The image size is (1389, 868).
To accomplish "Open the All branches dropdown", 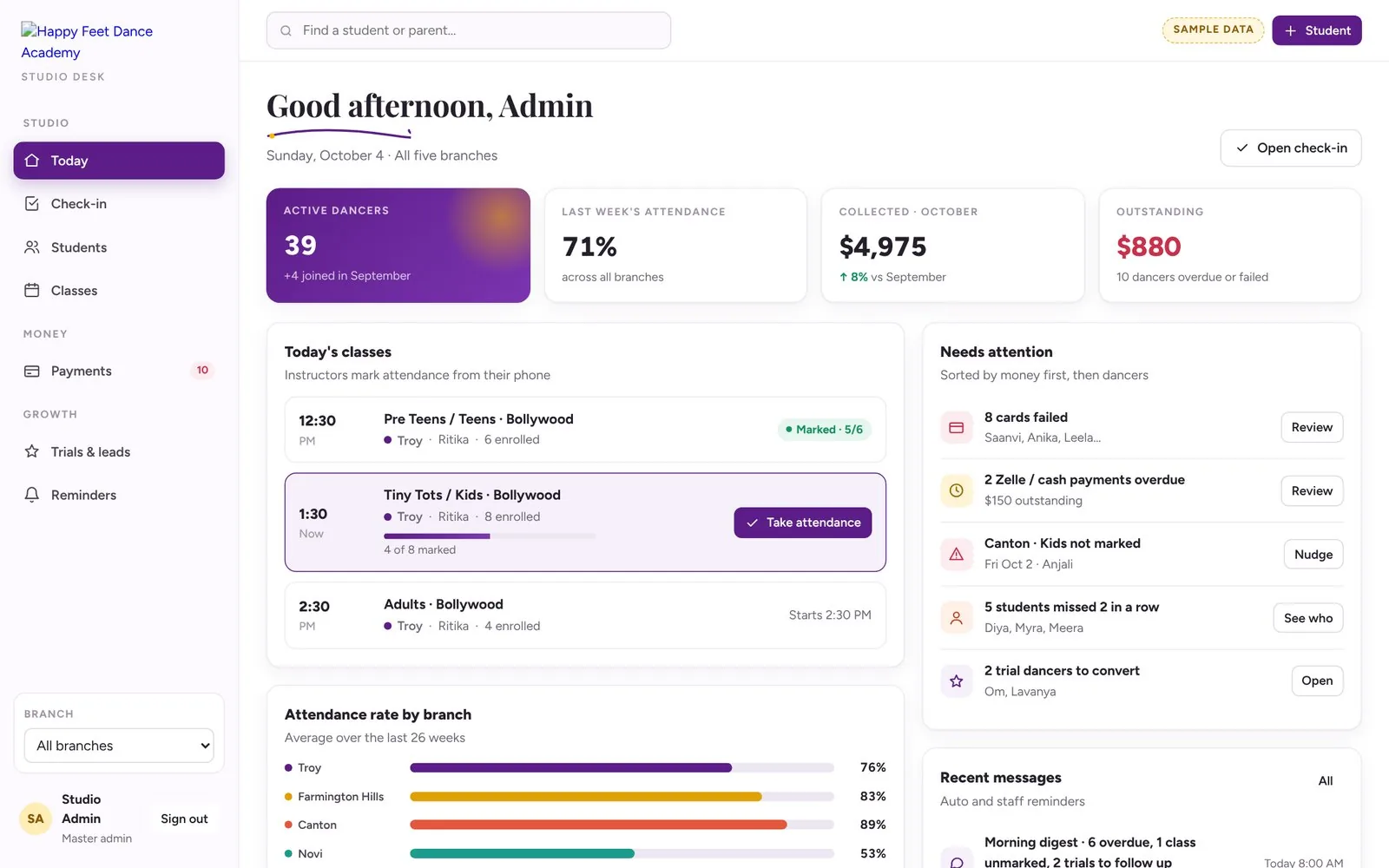I will [119, 746].
